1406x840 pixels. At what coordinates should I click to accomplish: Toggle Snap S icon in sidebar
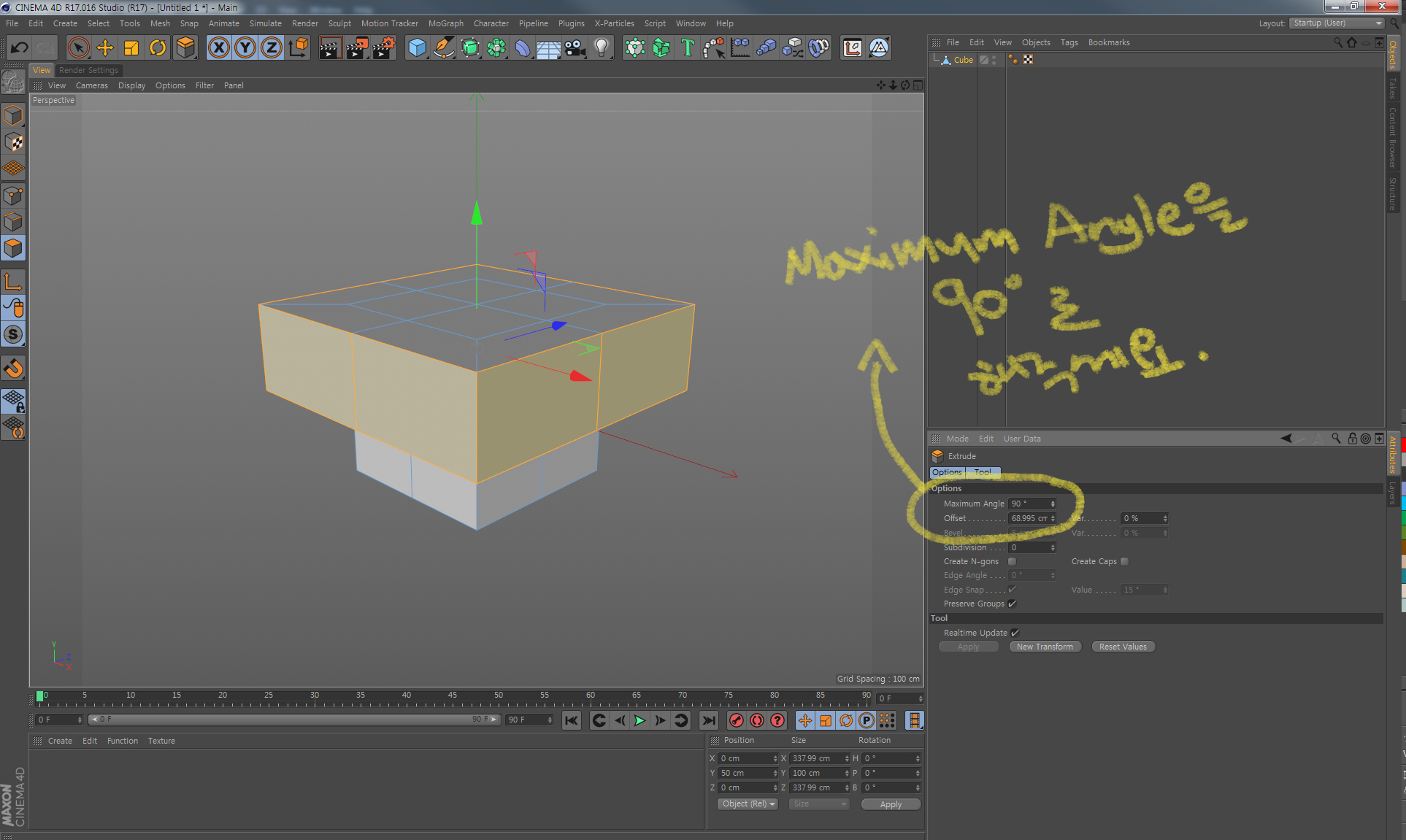click(x=13, y=334)
